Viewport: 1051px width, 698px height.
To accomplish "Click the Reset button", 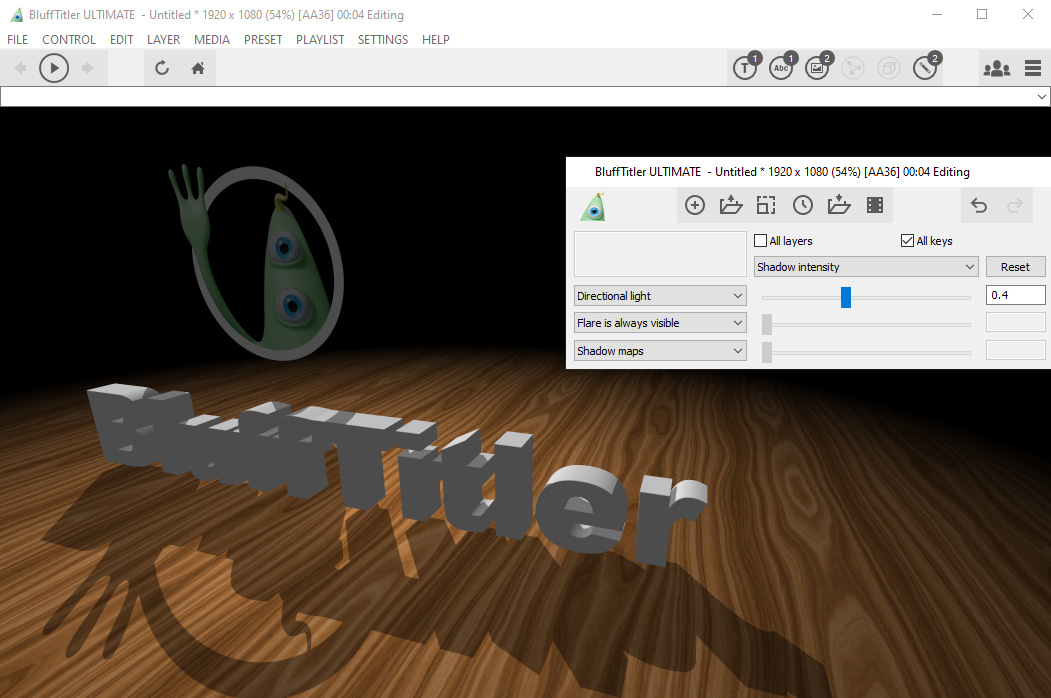I will 1015,267.
